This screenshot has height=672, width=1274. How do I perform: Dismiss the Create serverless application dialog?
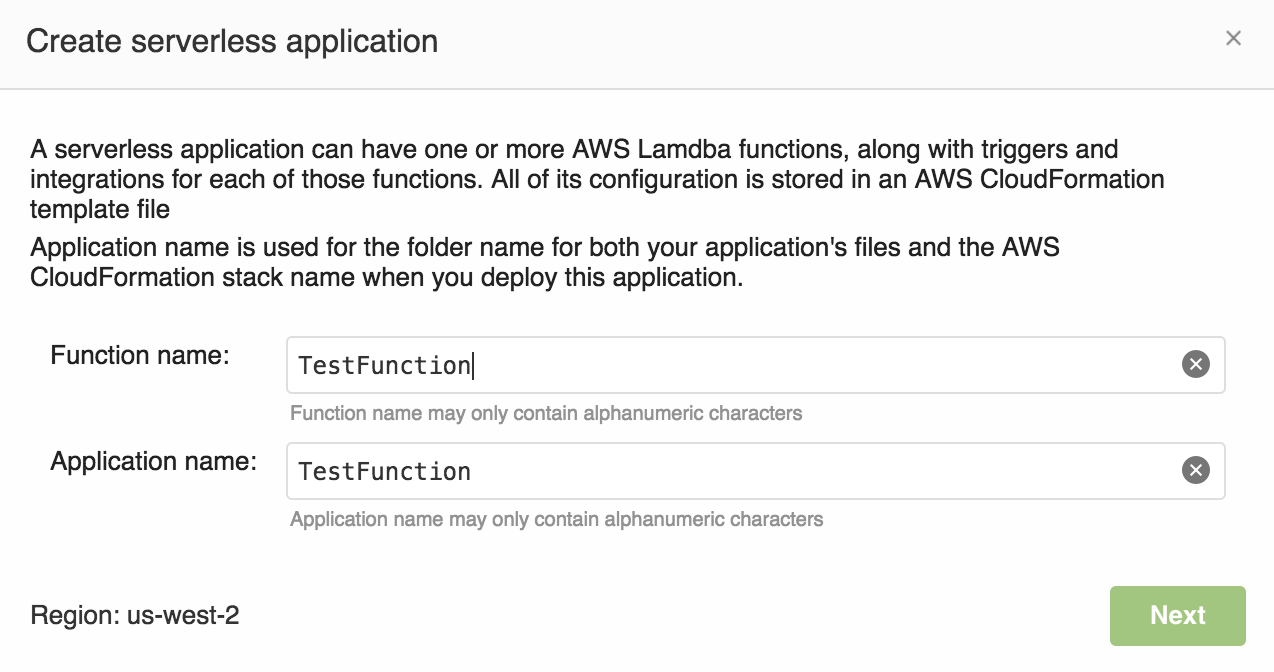(1234, 38)
